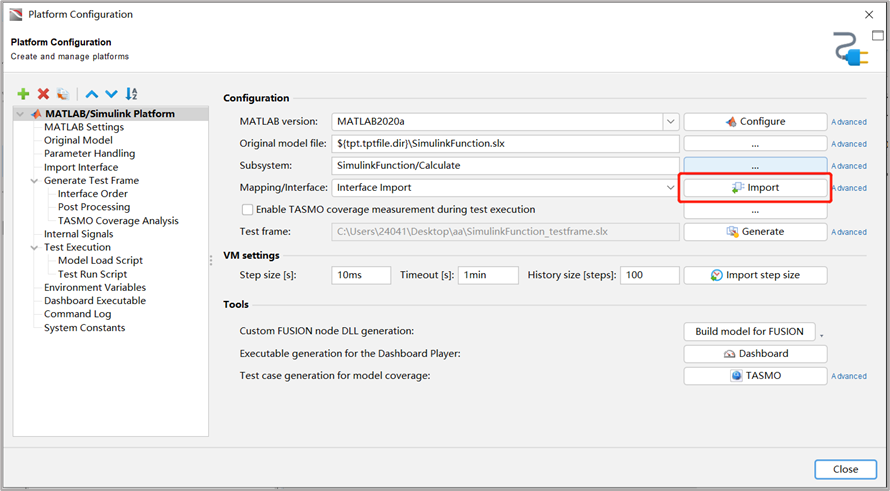
Task: Click the Configure MATLAB button
Action: (755, 121)
